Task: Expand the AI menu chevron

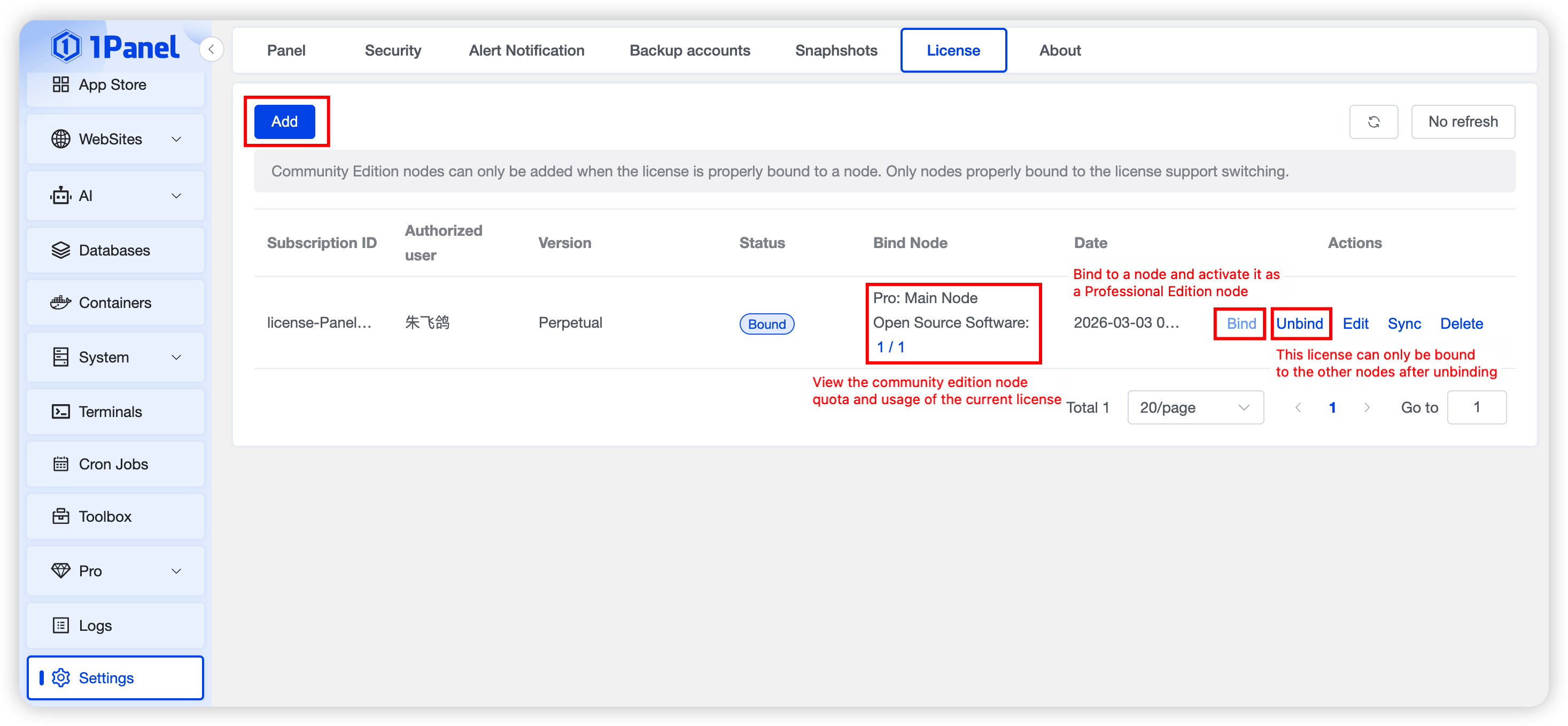Action: click(x=176, y=196)
